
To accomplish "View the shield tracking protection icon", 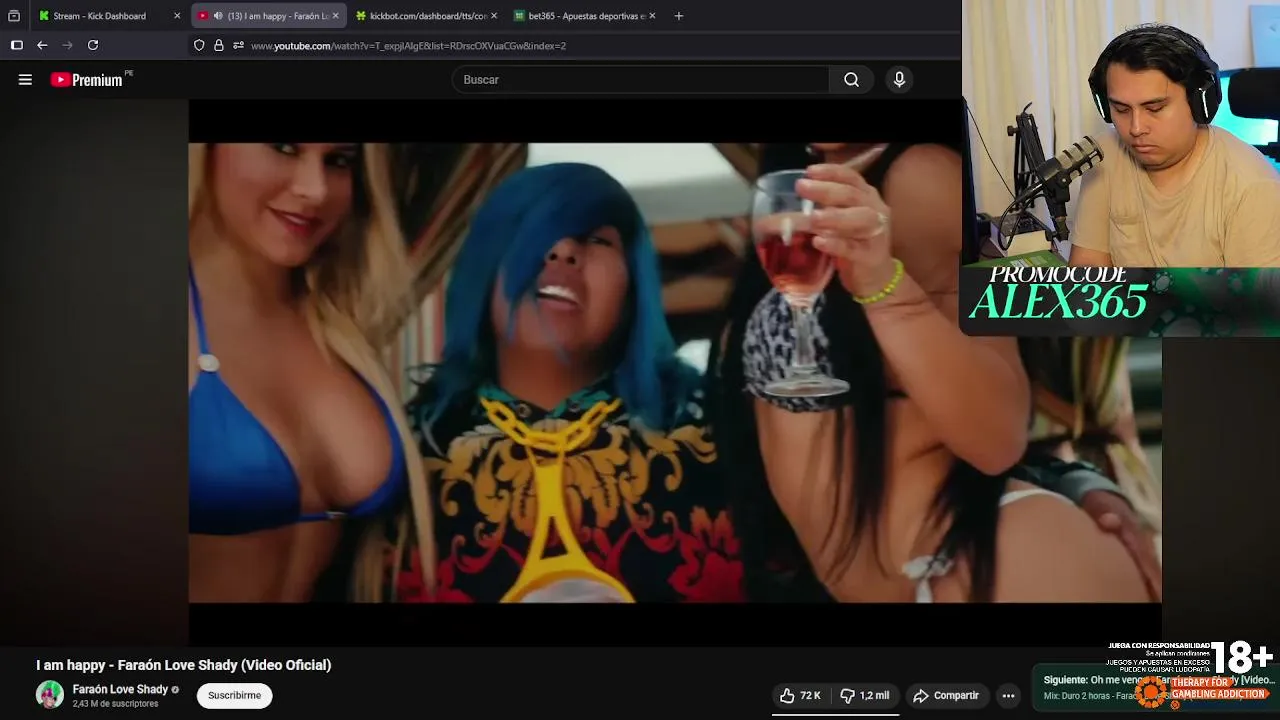I will pyautogui.click(x=199, y=45).
